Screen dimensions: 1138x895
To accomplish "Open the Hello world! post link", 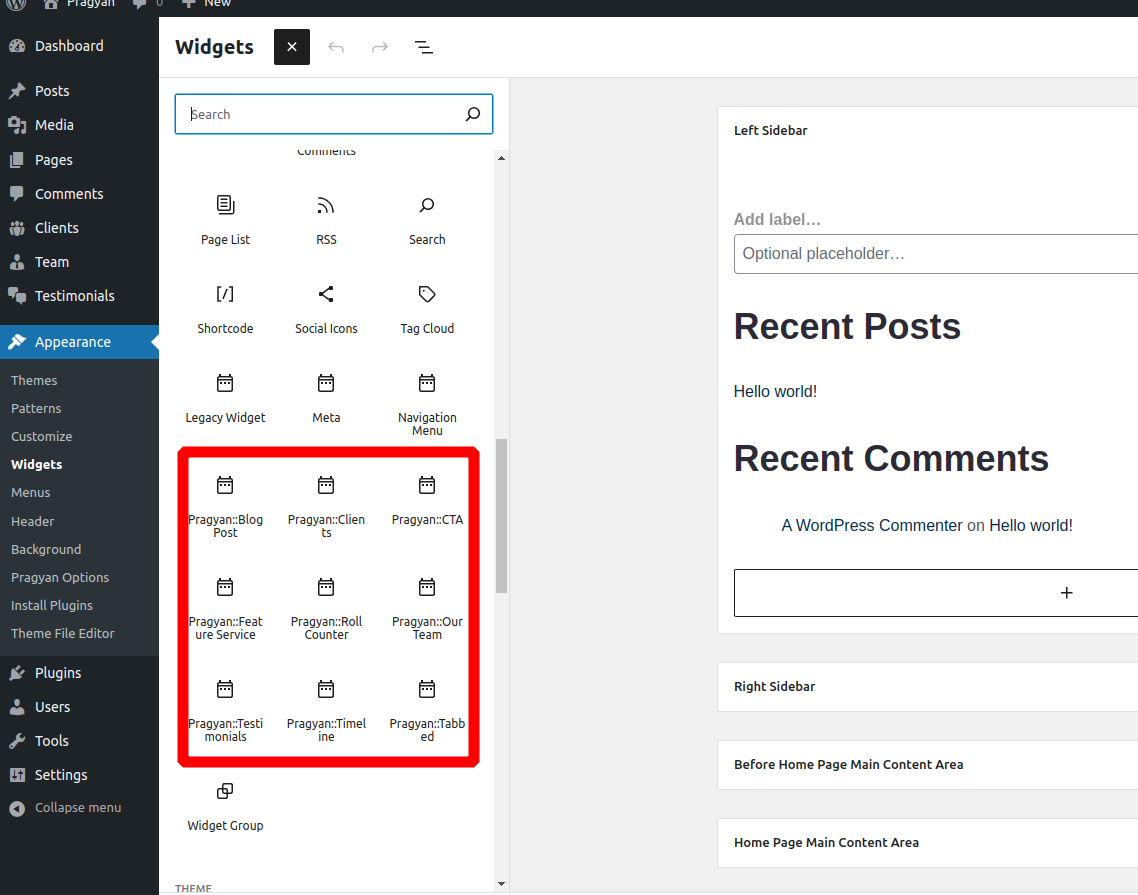I will click(775, 391).
